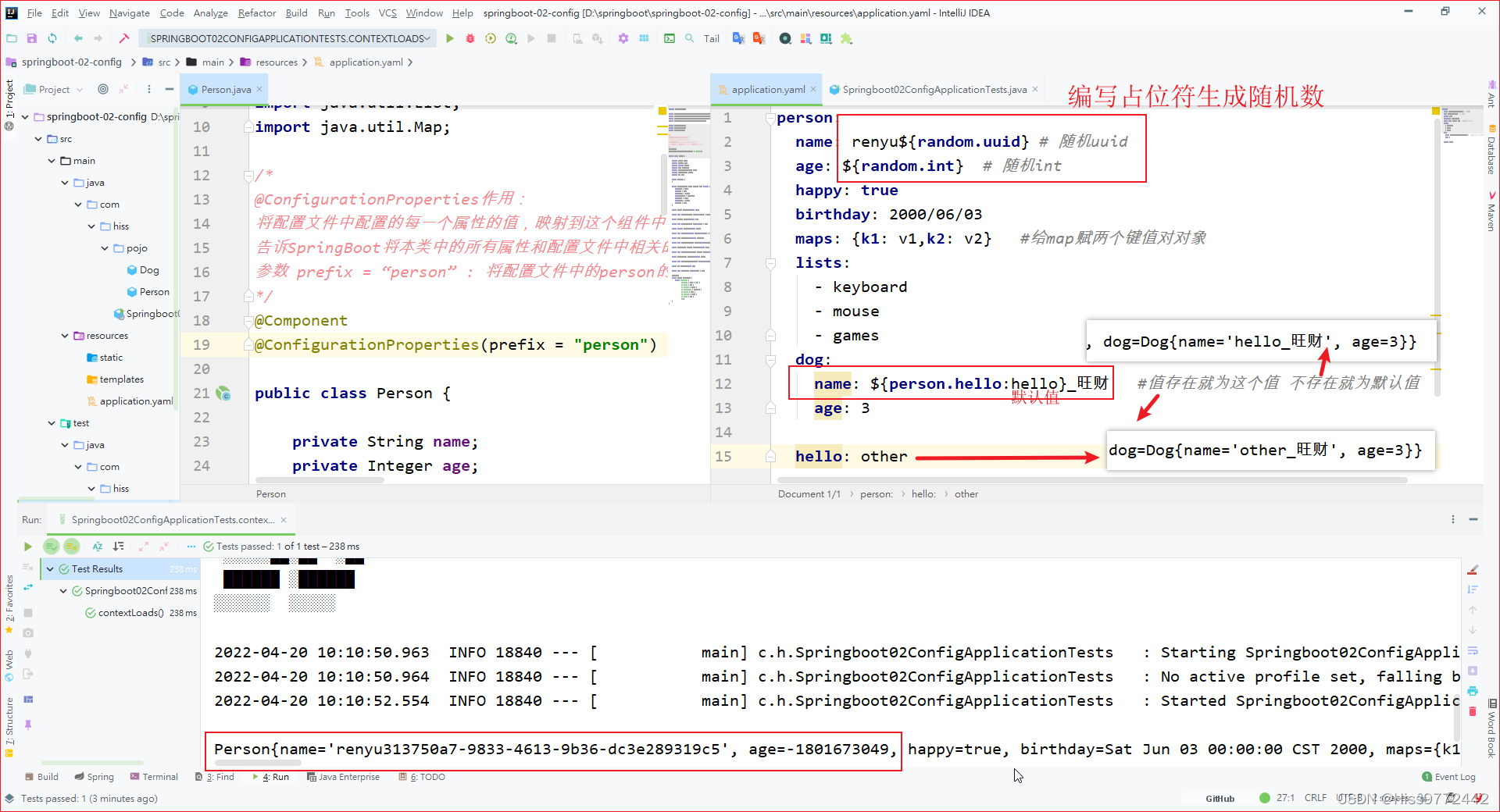Click the Profiler run icon in toolbar
The width and height of the screenshot is (1500, 812).
512,38
